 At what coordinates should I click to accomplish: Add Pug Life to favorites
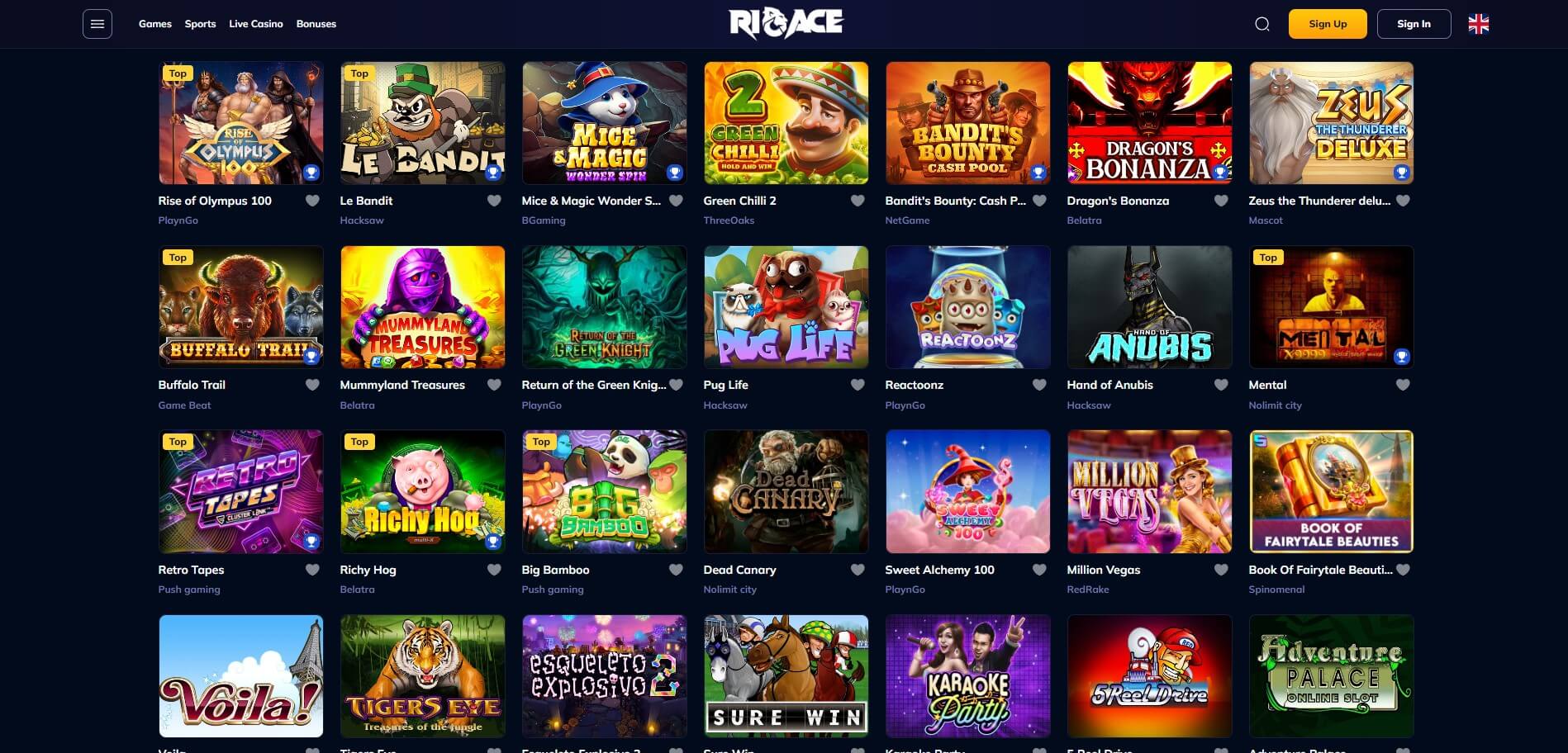pyautogui.click(x=858, y=385)
